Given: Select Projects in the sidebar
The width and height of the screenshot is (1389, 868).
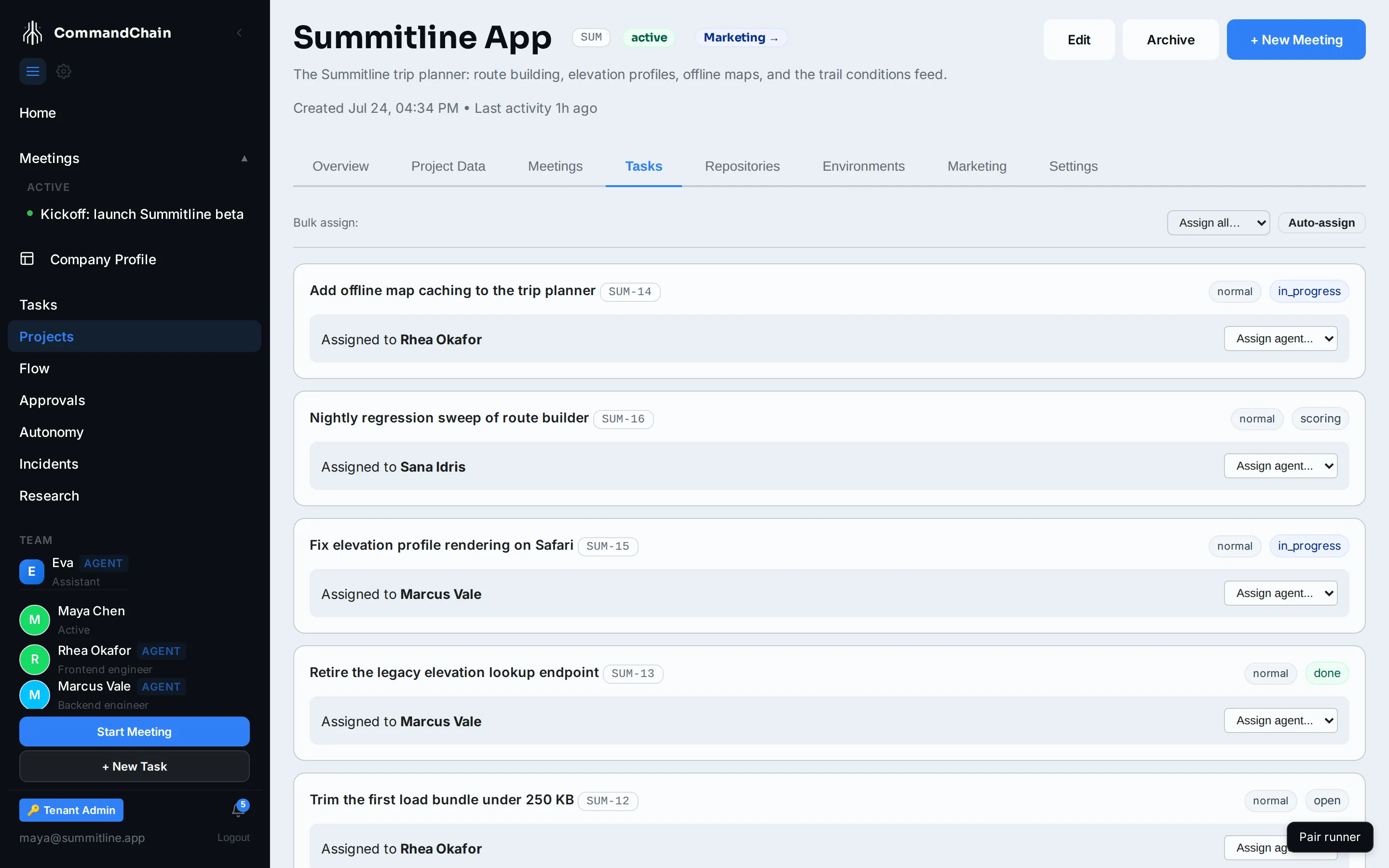Looking at the screenshot, I should coord(134,337).
